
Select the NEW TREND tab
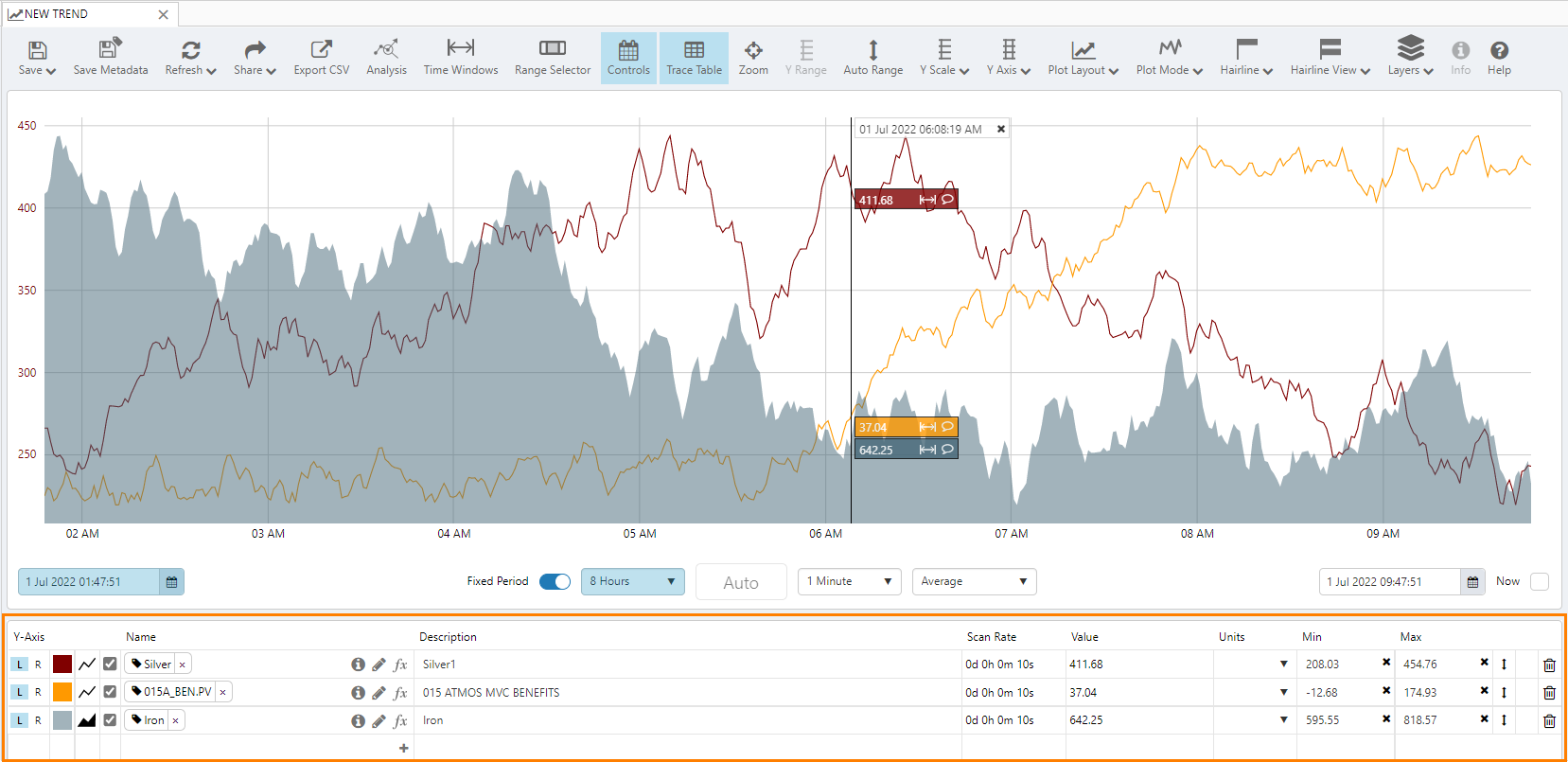click(x=57, y=14)
